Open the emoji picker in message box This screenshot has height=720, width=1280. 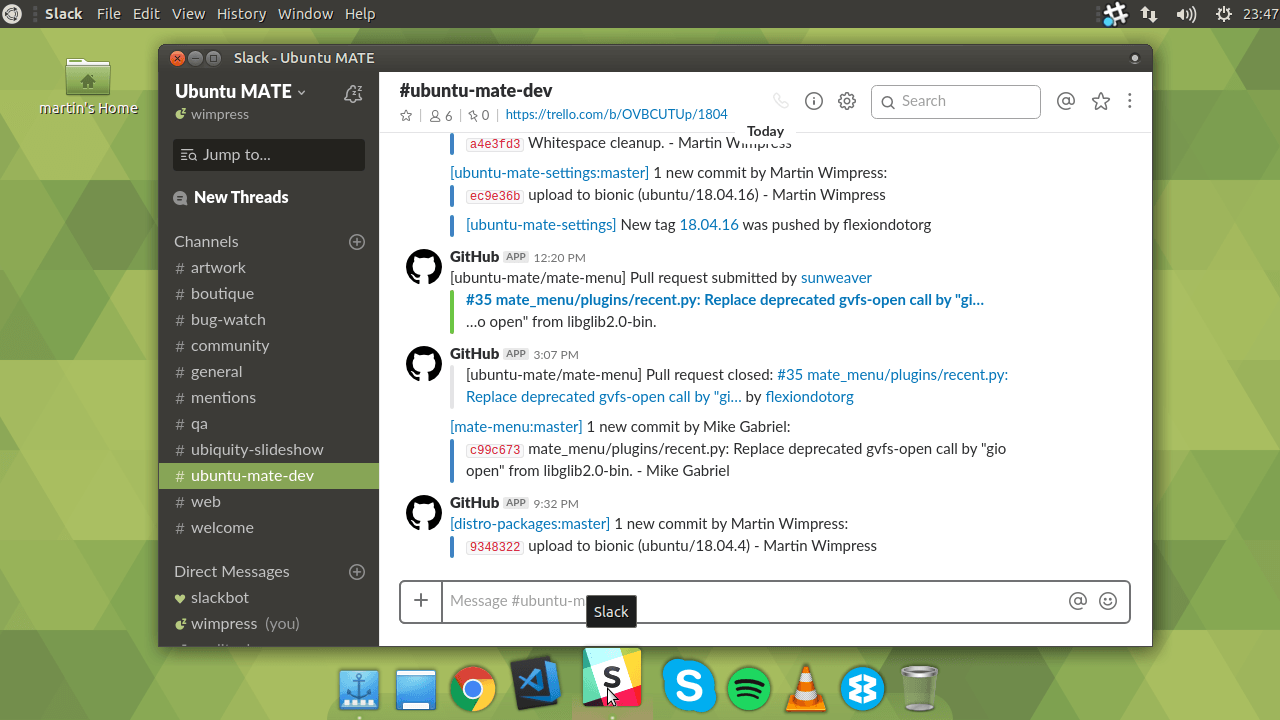click(1107, 601)
